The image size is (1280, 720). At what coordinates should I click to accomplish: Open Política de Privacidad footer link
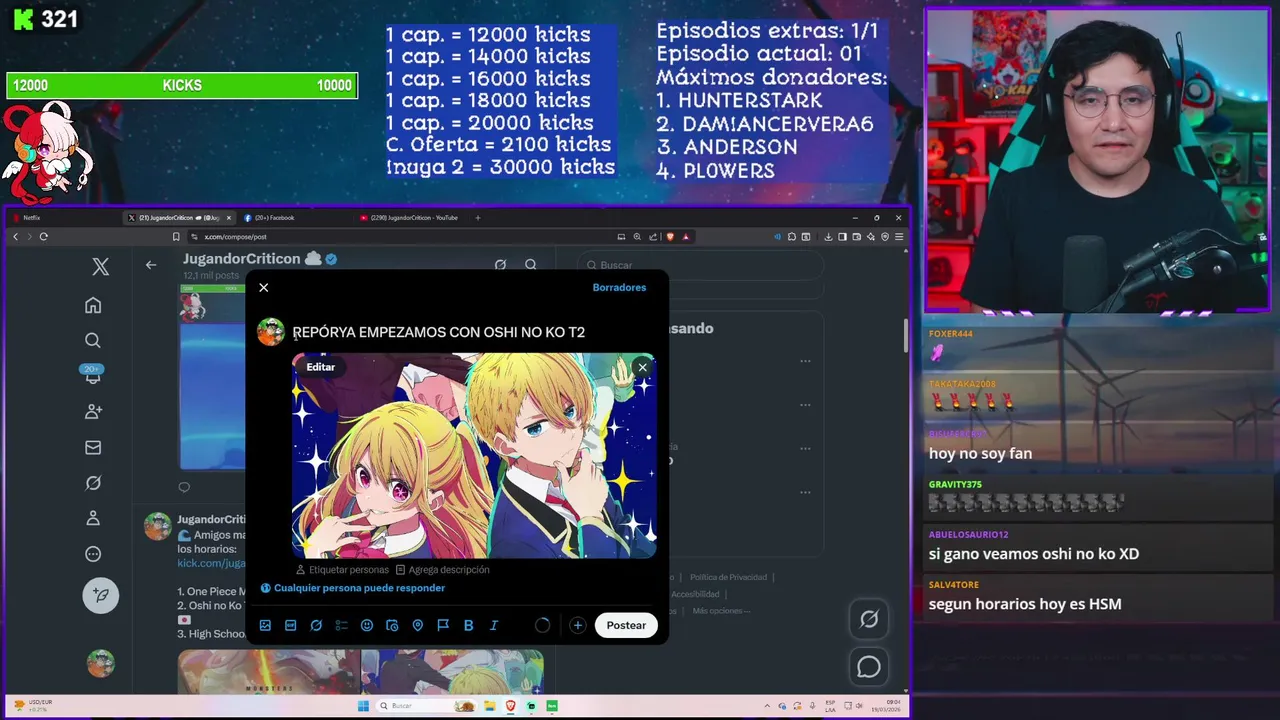click(728, 577)
